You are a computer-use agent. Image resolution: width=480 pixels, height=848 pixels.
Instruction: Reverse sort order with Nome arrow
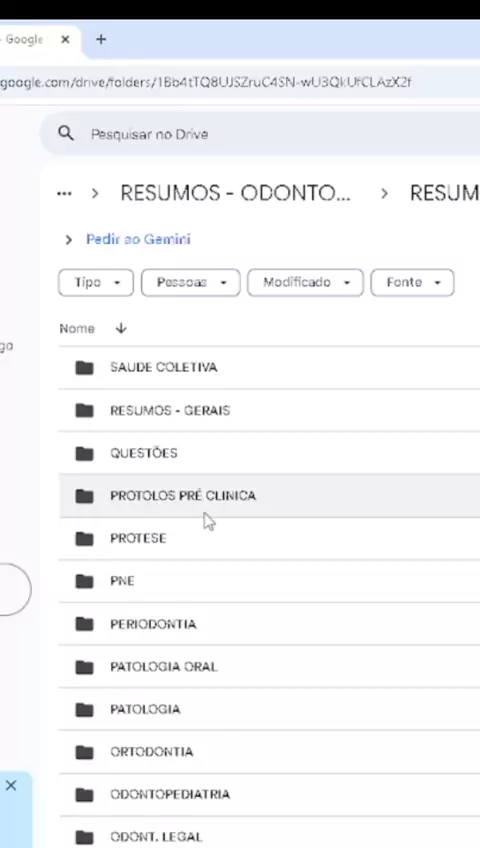[x=121, y=328]
